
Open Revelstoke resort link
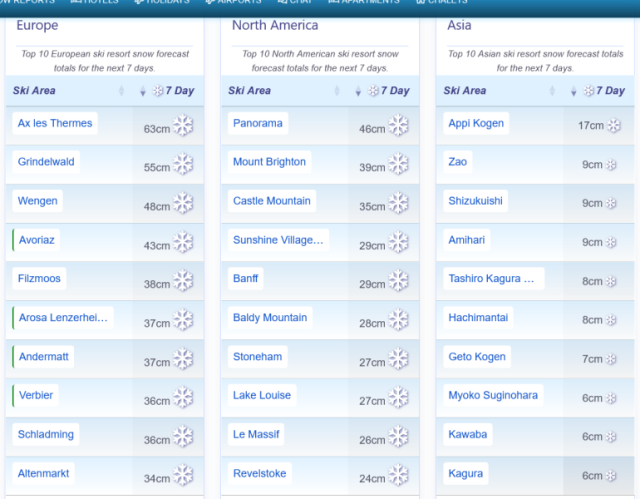260,473
